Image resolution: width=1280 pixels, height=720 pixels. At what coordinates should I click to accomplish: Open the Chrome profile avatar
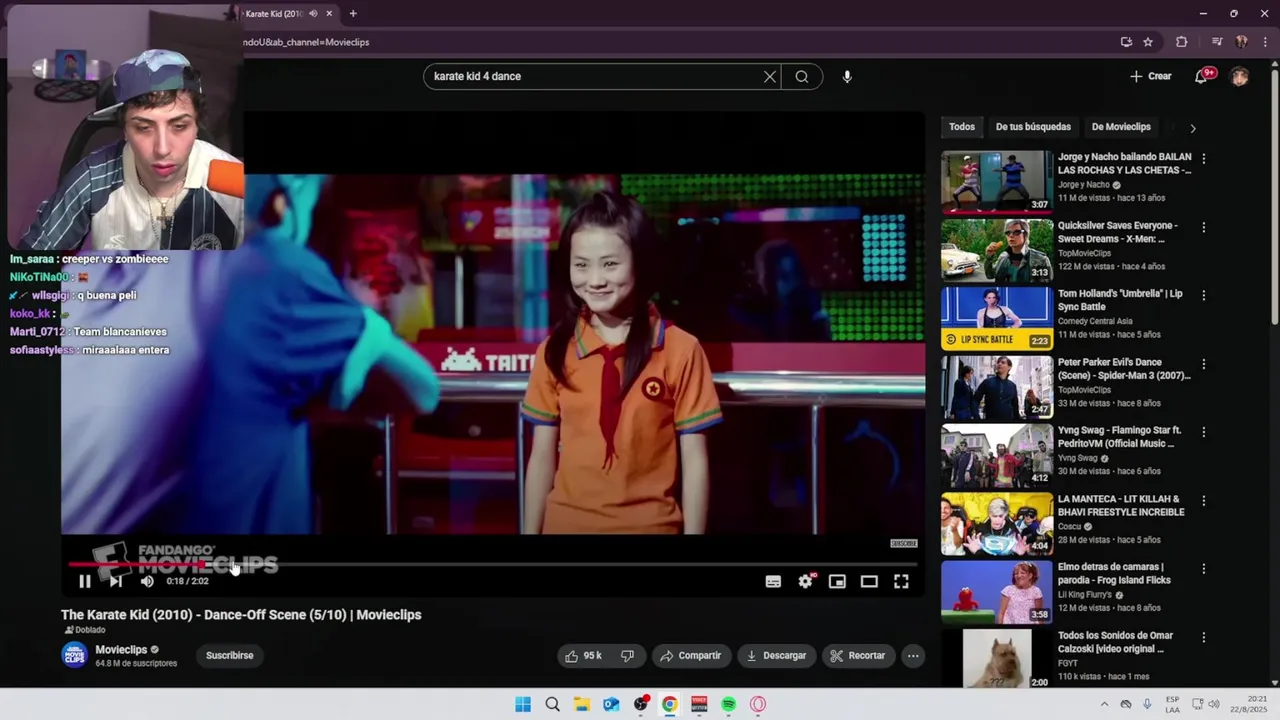(1242, 42)
